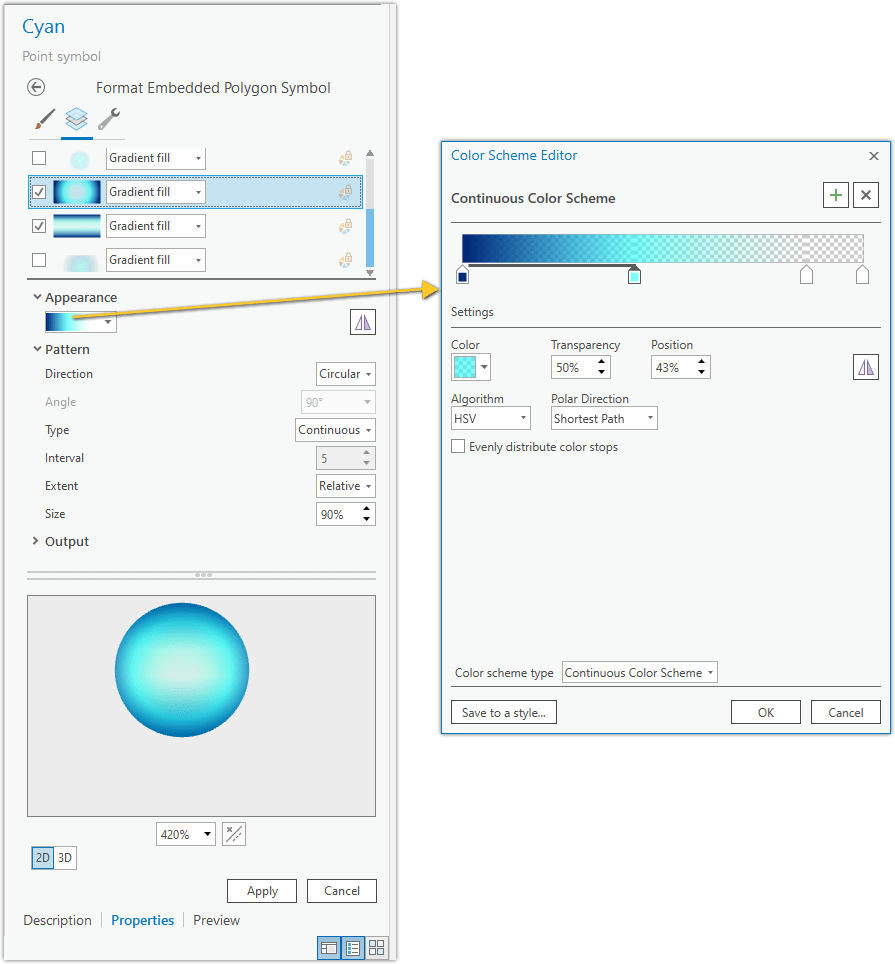The width and height of the screenshot is (895, 964).
Task: Enable first Gradient fill layer checkbox
Action: [x=39, y=158]
